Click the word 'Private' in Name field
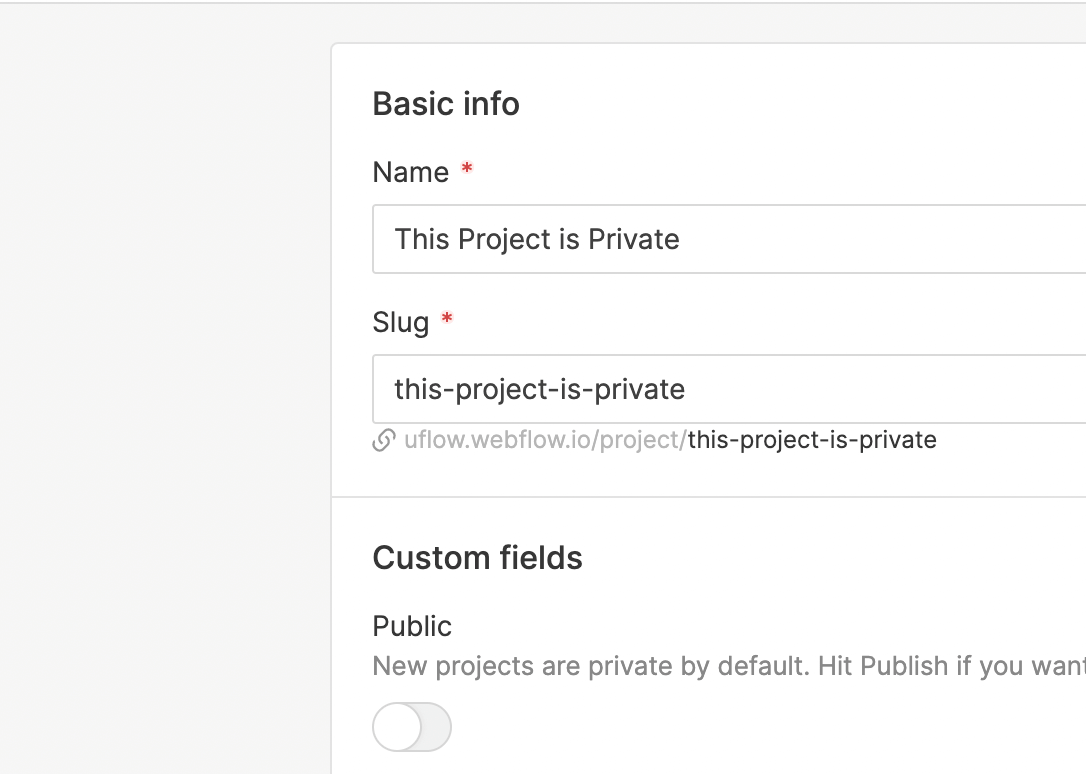Screen dimensions: 1086x774 [633, 239]
